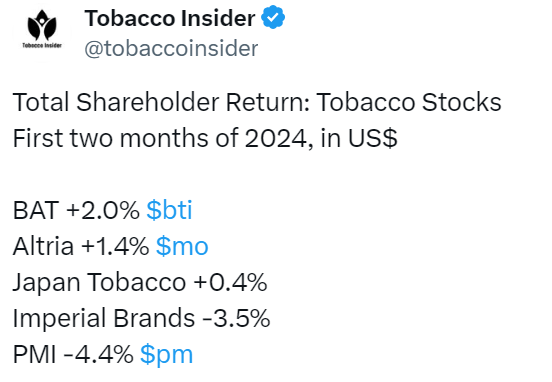Select the -3.5% return figure
The width and height of the screenshot is (552, 382).
(x=236, y=318)
